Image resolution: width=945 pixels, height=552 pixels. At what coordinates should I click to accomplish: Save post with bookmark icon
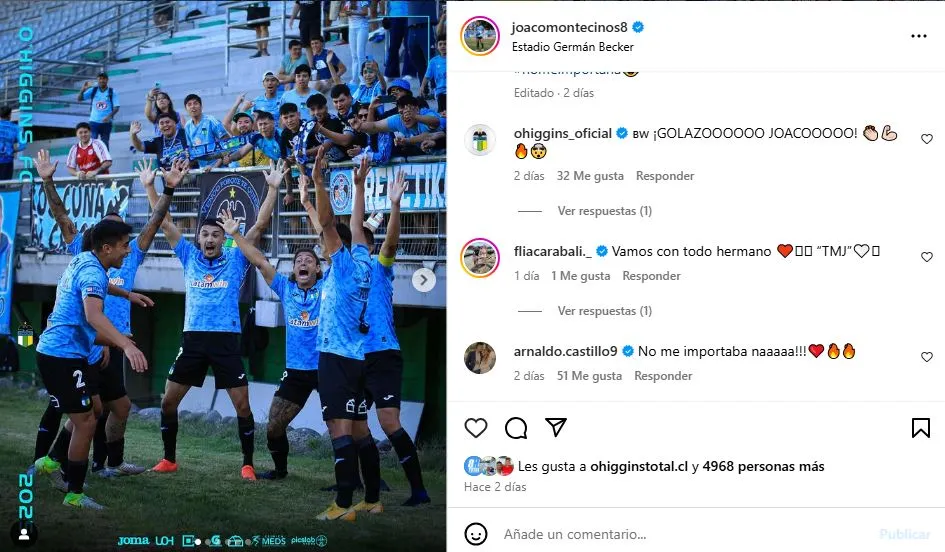point(920,428)
